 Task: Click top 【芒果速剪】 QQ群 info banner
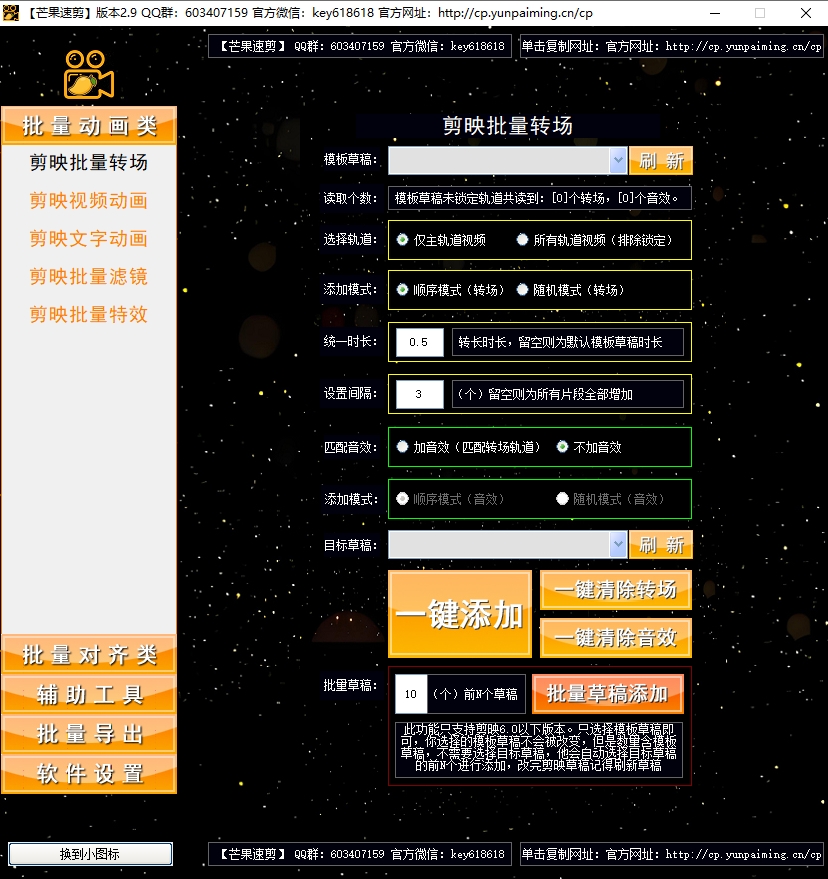pos(360,46)
